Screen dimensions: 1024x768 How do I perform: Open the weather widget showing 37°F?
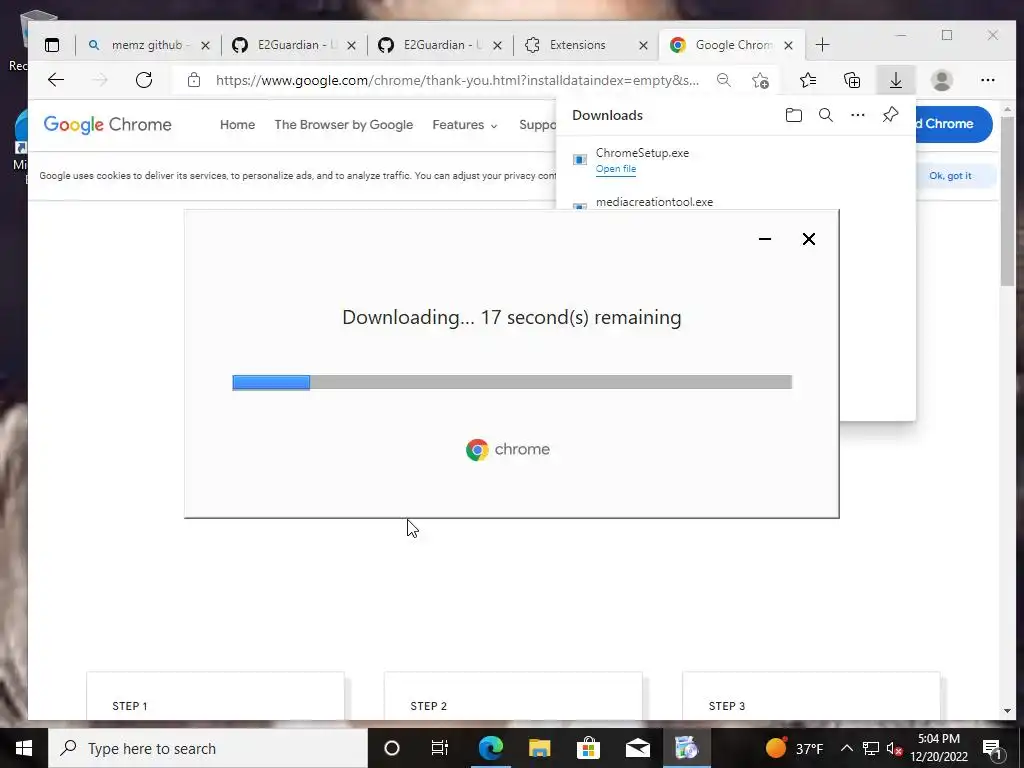pos(794,748)
